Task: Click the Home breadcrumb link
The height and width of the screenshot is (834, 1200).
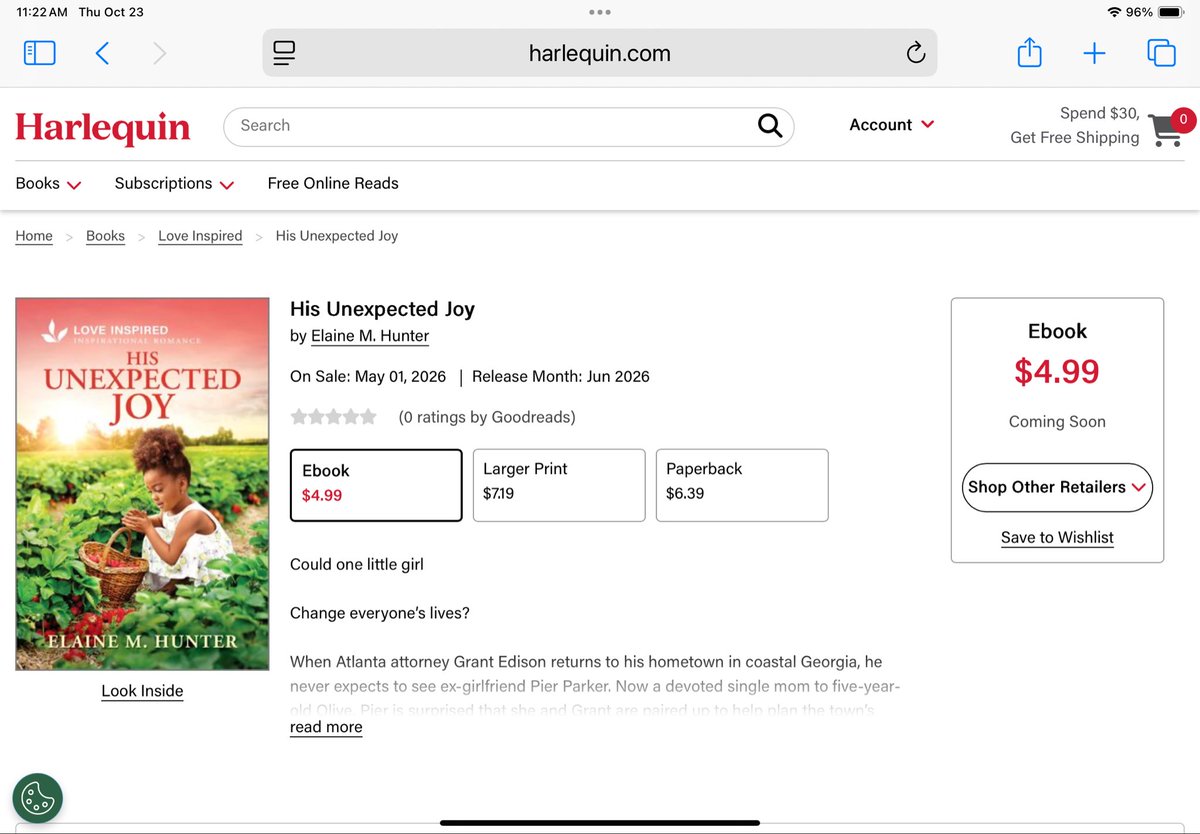Action: (34, 236)
